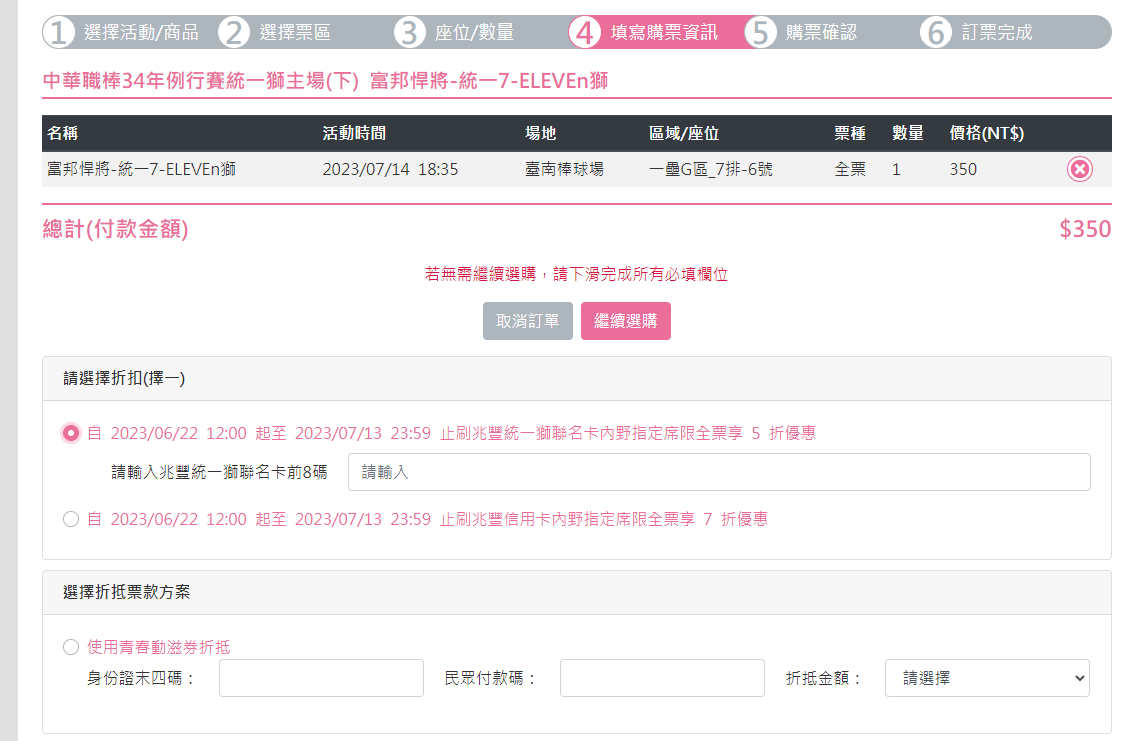1135x741 pixels.
Task: Click the 富邦悍將-統一7-ELEVEn獅 ticket row name
Action: click(x=141, y=169)
